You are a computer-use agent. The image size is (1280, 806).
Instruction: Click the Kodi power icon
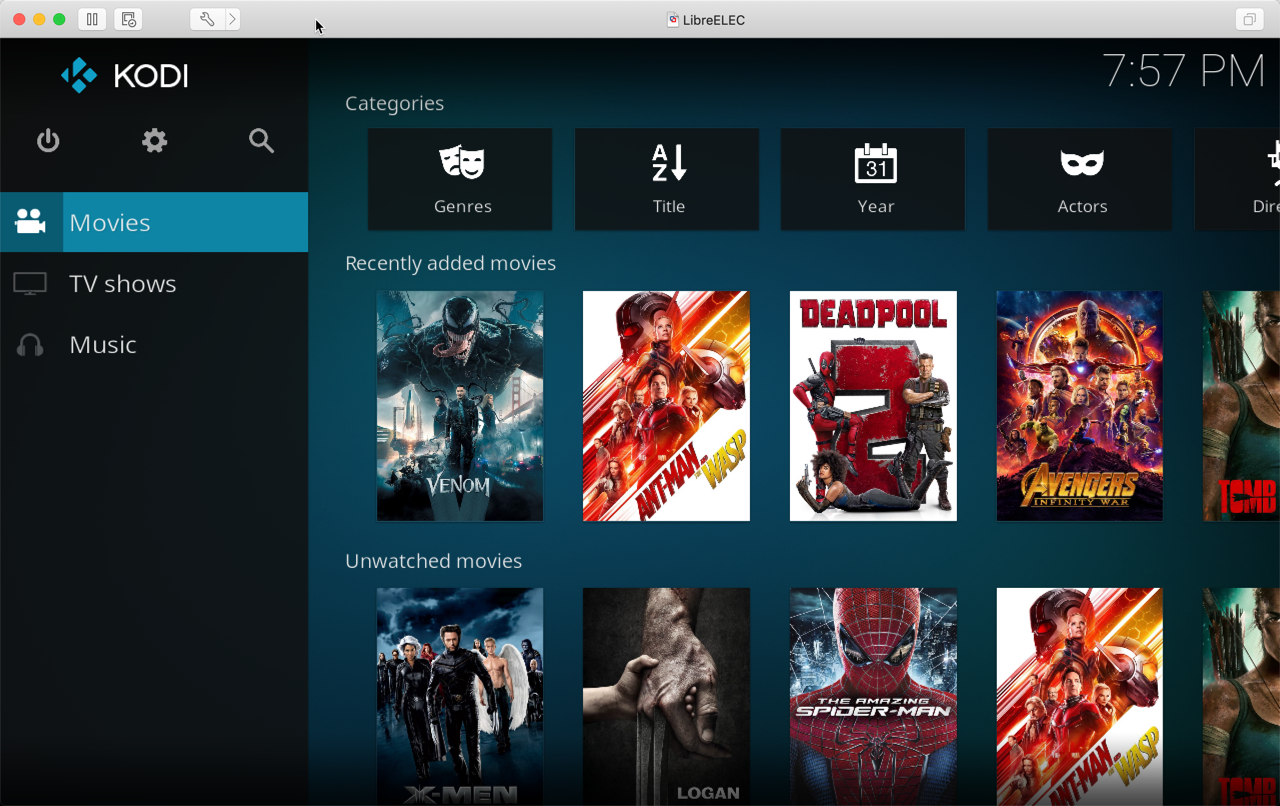(48, 141)
